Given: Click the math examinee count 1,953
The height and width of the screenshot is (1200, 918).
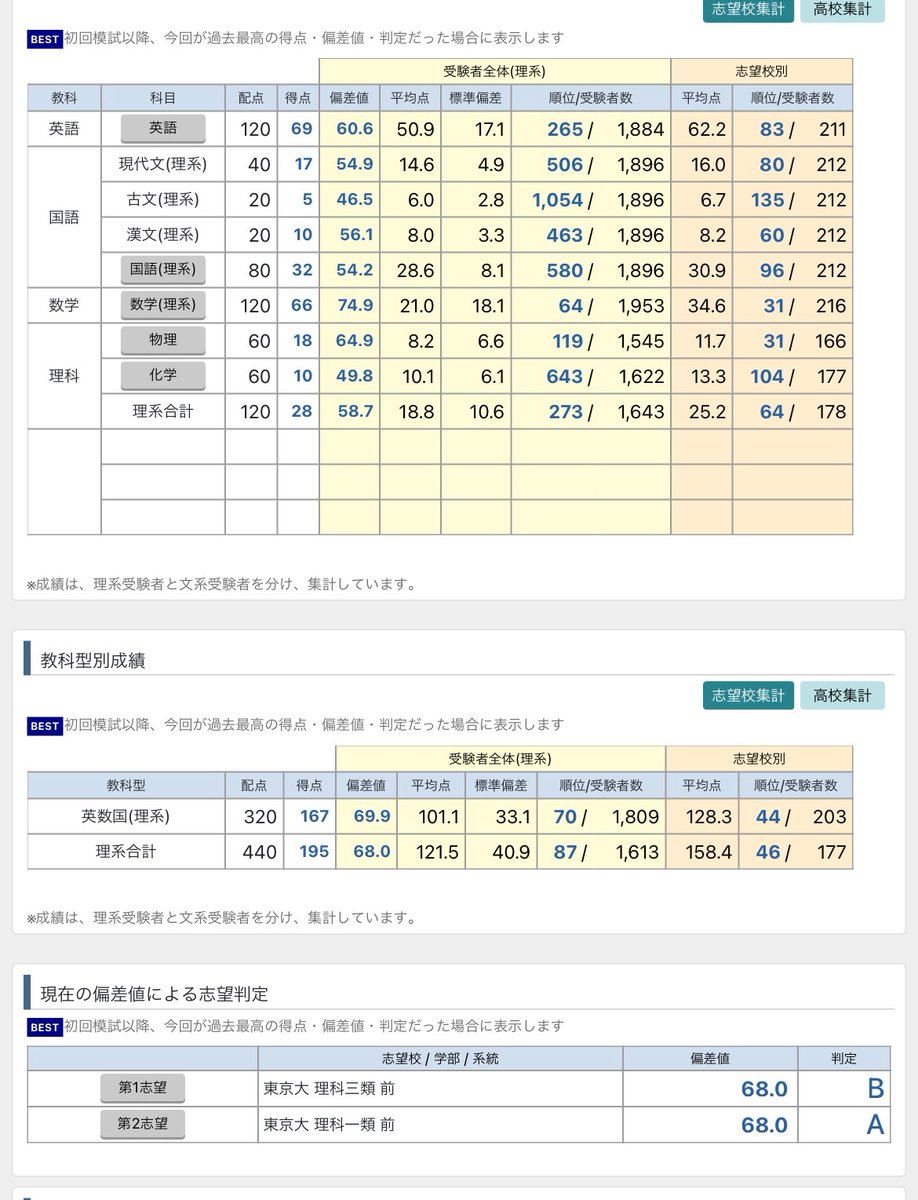Looking at the screenshot, I should (x=640, y=305).
